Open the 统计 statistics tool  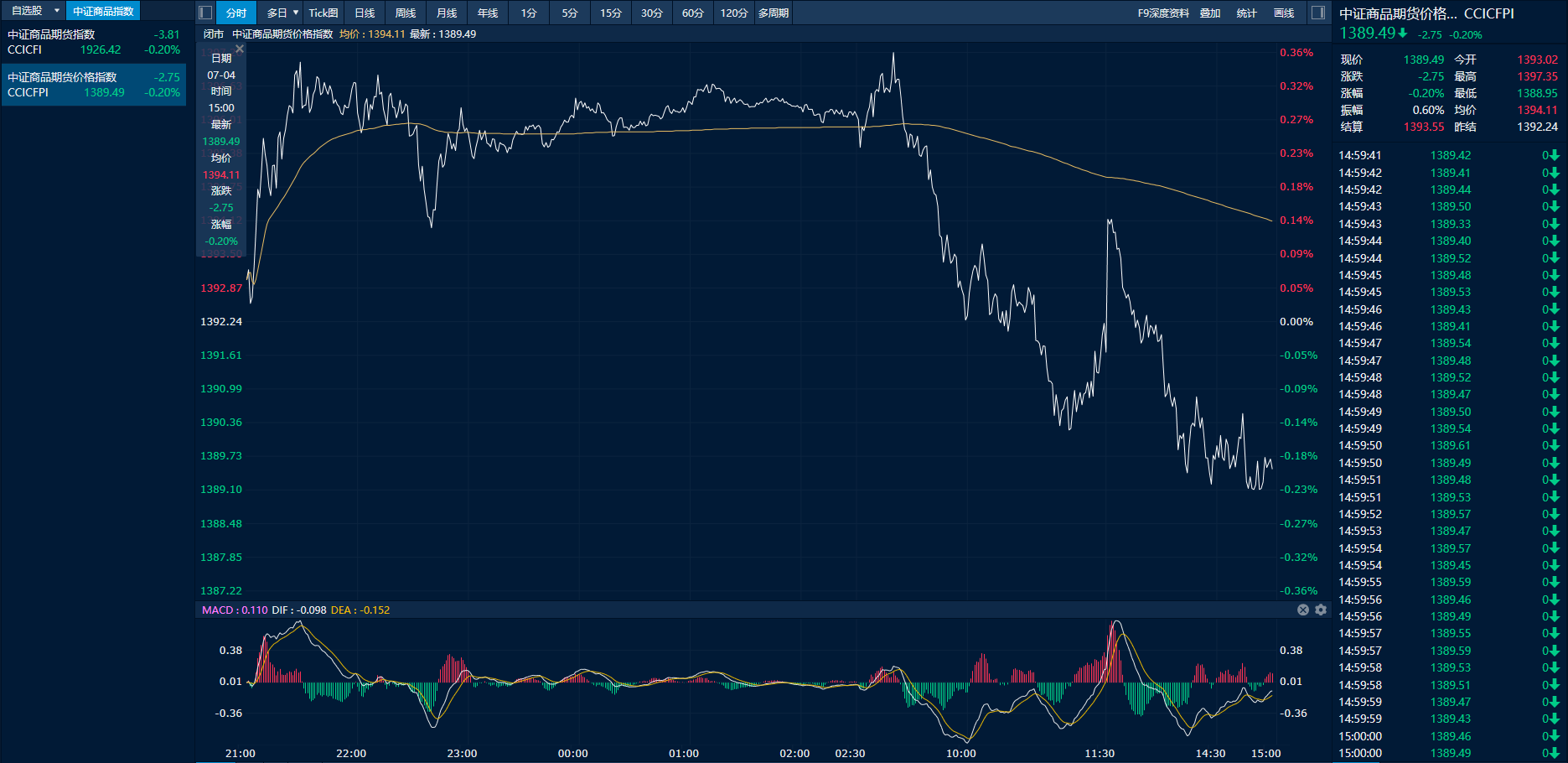(1247, 13)
